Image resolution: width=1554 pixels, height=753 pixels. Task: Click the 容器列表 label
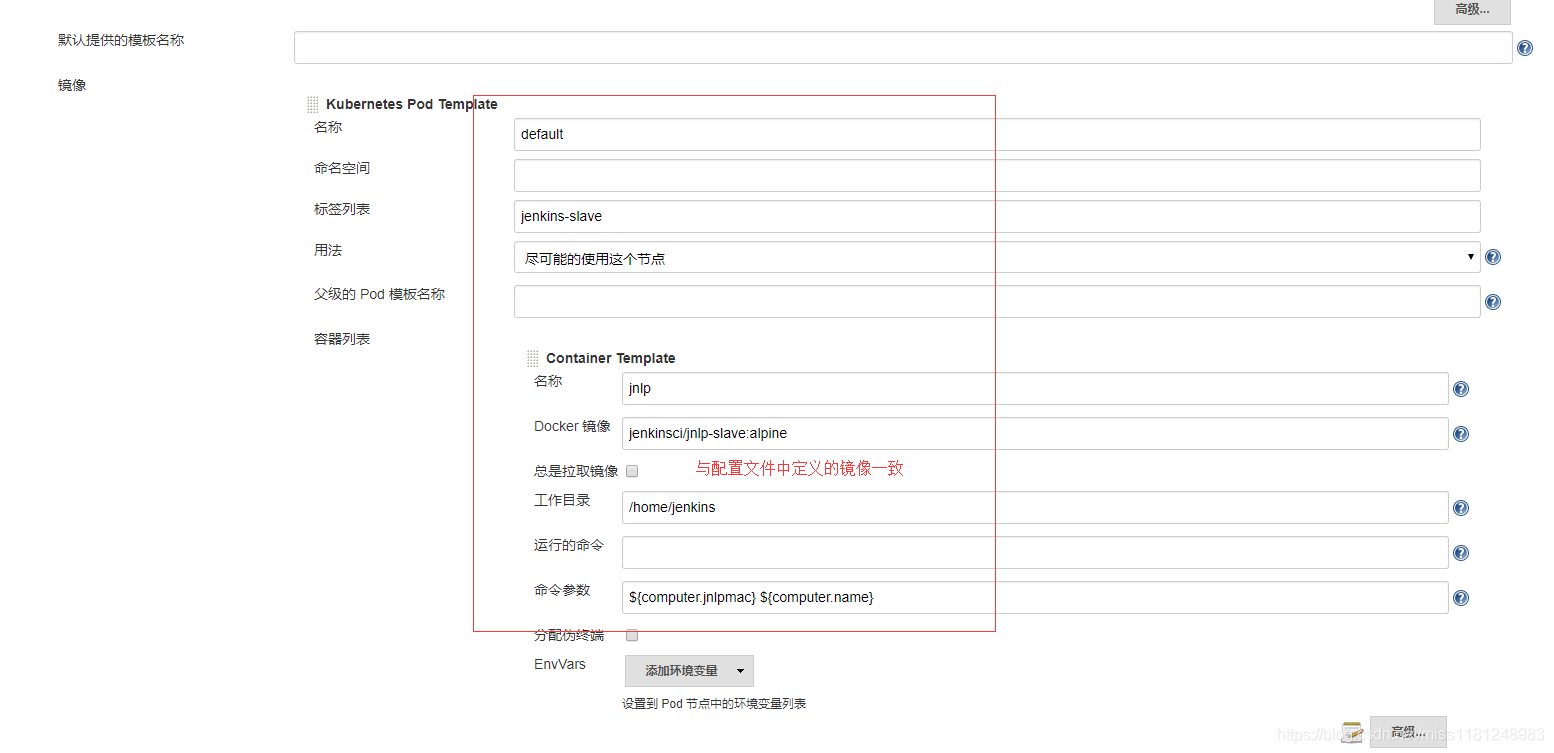point(342,339)
